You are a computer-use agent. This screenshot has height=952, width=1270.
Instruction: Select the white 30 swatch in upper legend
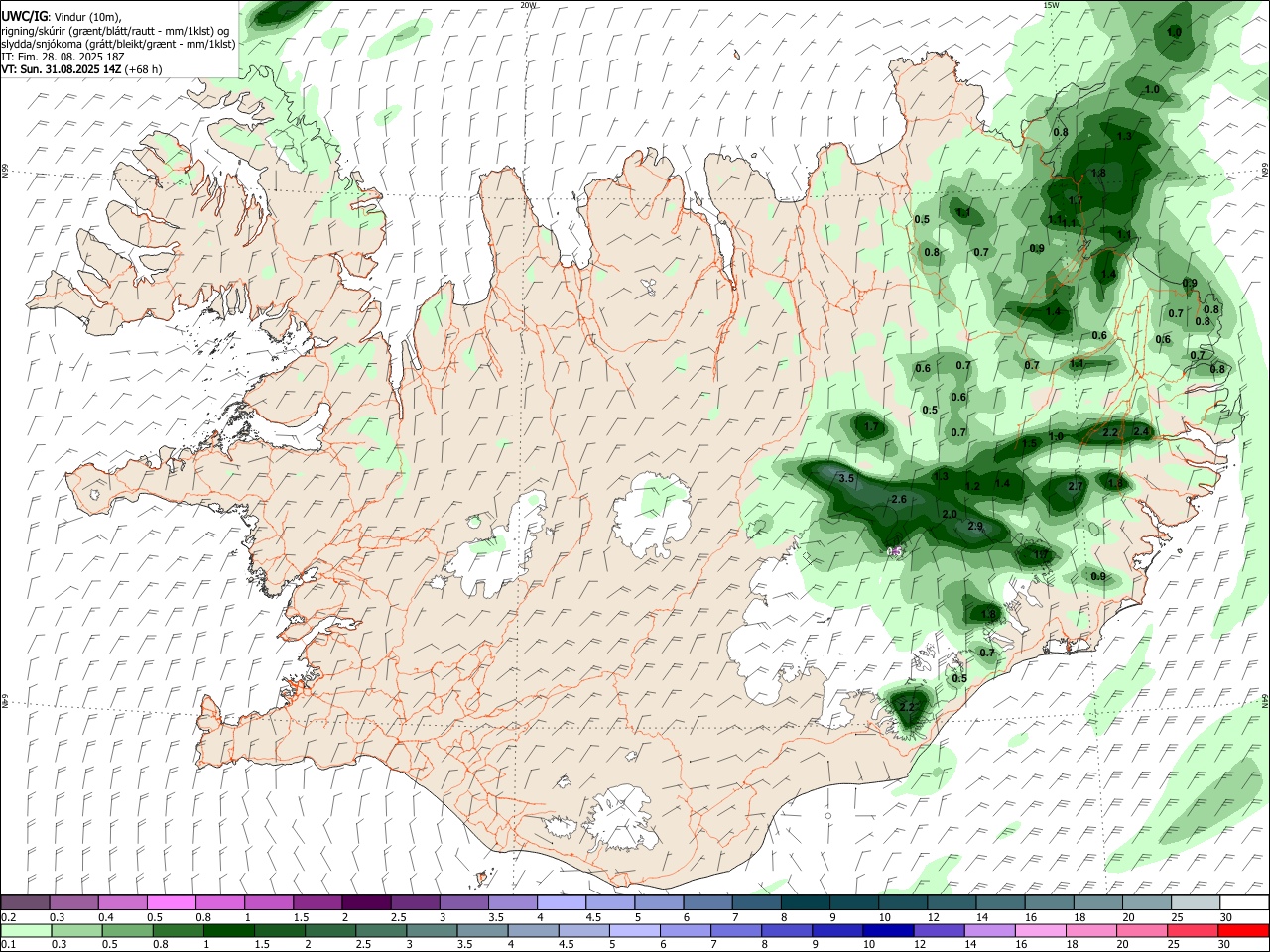pos(1244,902)
